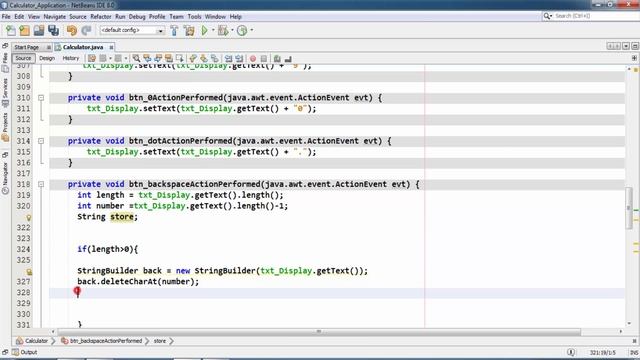
Task: Click the Save All toolbar icon
Action: [x=53, y=30]
